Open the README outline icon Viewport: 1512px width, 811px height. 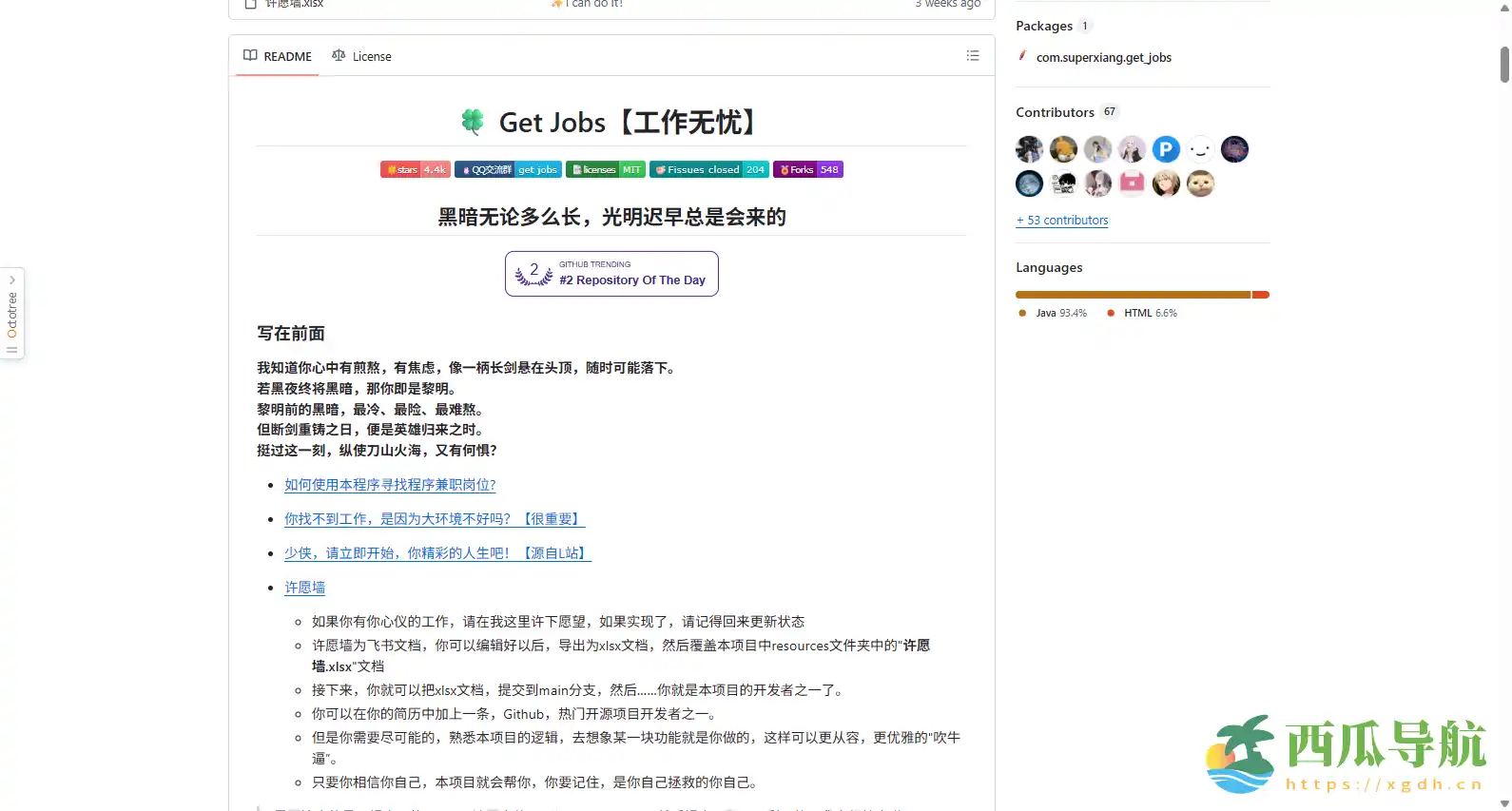click(x=972, y=56)
